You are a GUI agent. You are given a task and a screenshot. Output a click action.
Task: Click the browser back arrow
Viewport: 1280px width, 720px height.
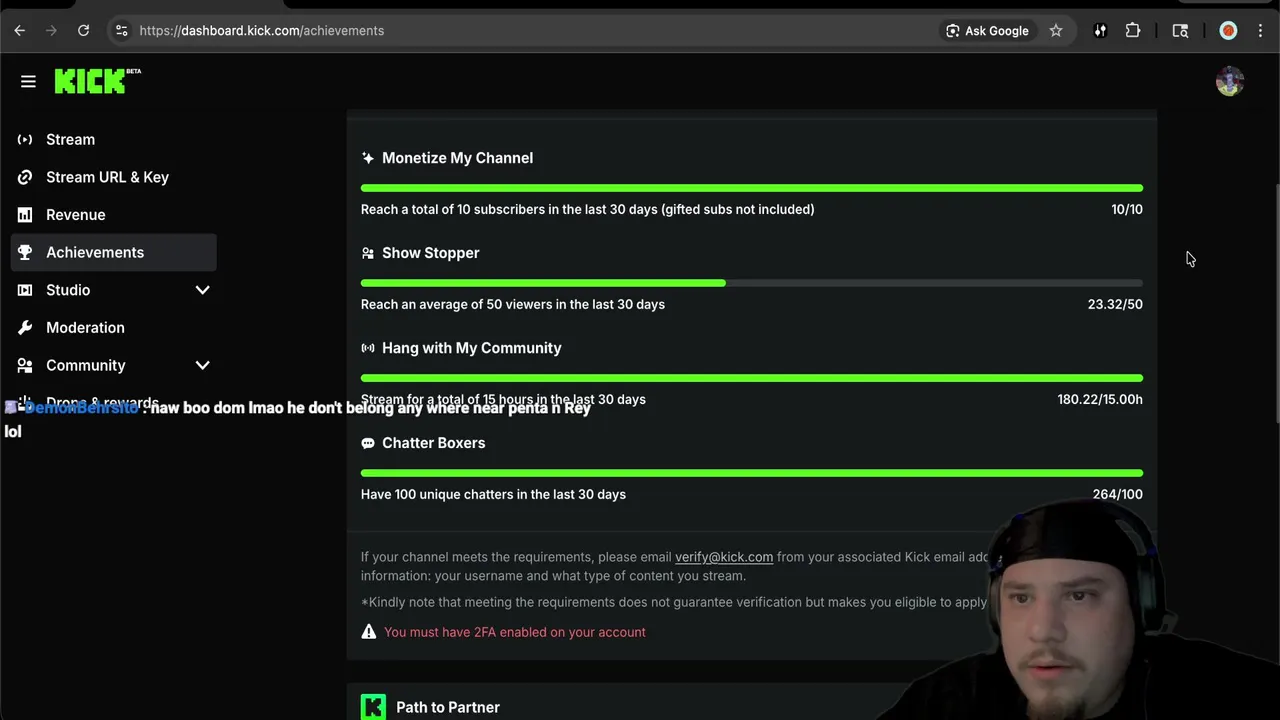point(20,31)
